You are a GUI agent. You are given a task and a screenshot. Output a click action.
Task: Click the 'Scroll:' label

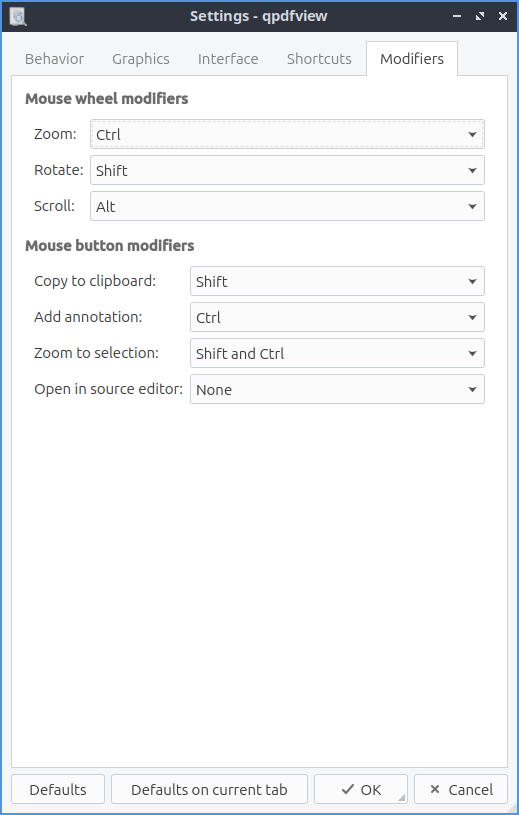[54, 206]
